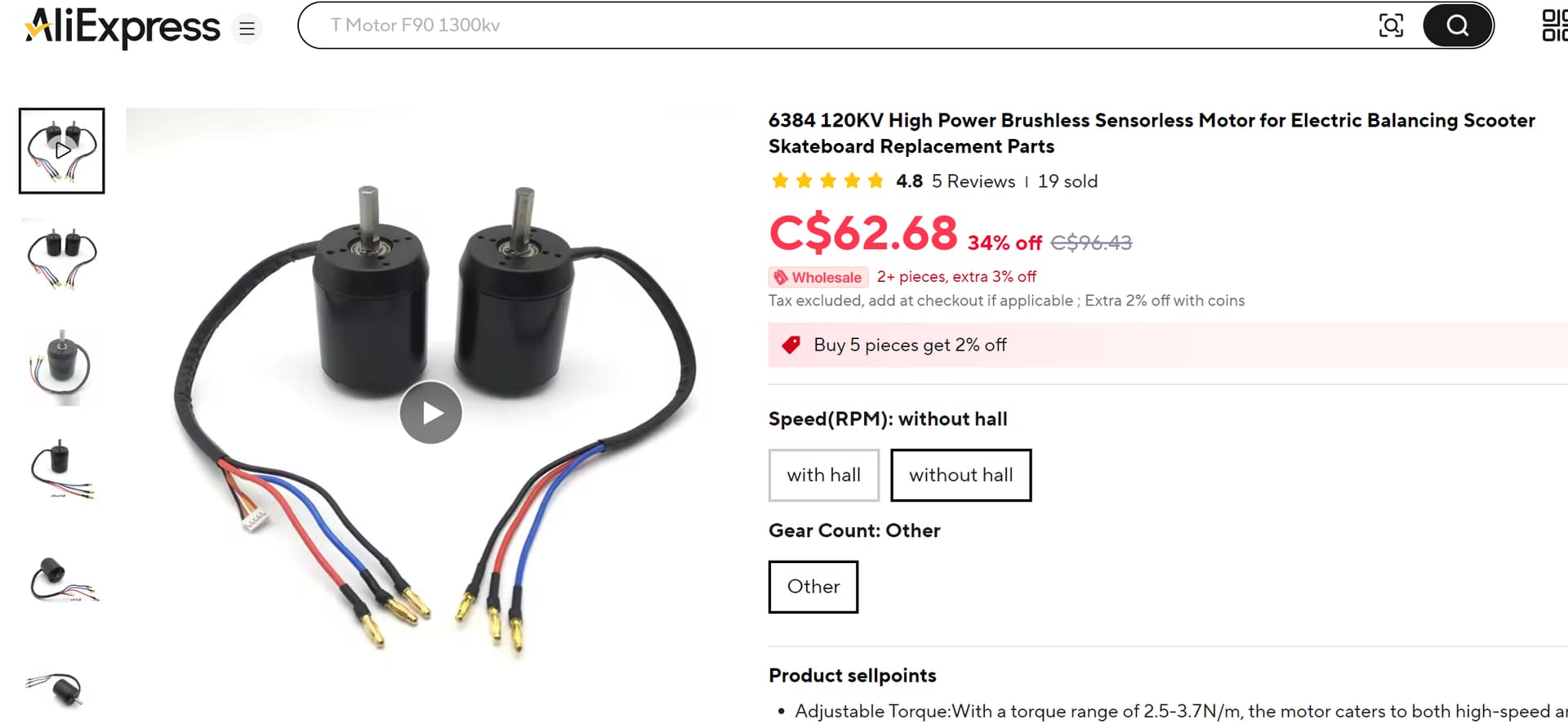
Task: Click the star rating icons
Action: click(x=827, y=181)
